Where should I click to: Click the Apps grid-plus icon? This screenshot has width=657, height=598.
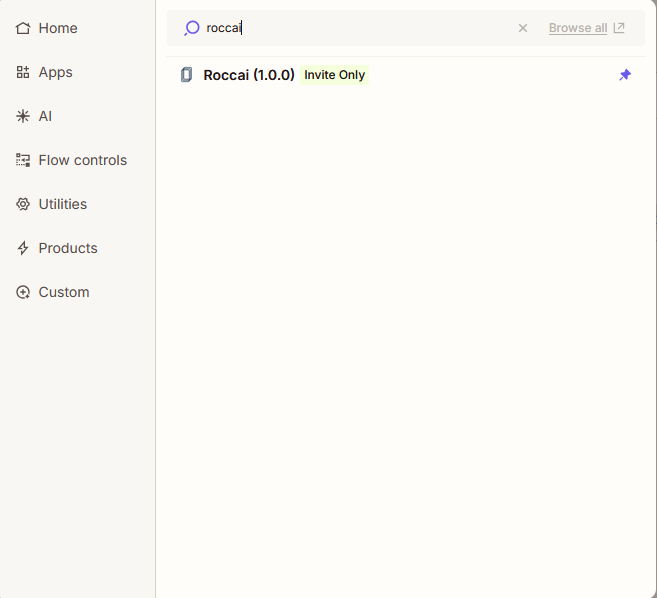[23, 72]
